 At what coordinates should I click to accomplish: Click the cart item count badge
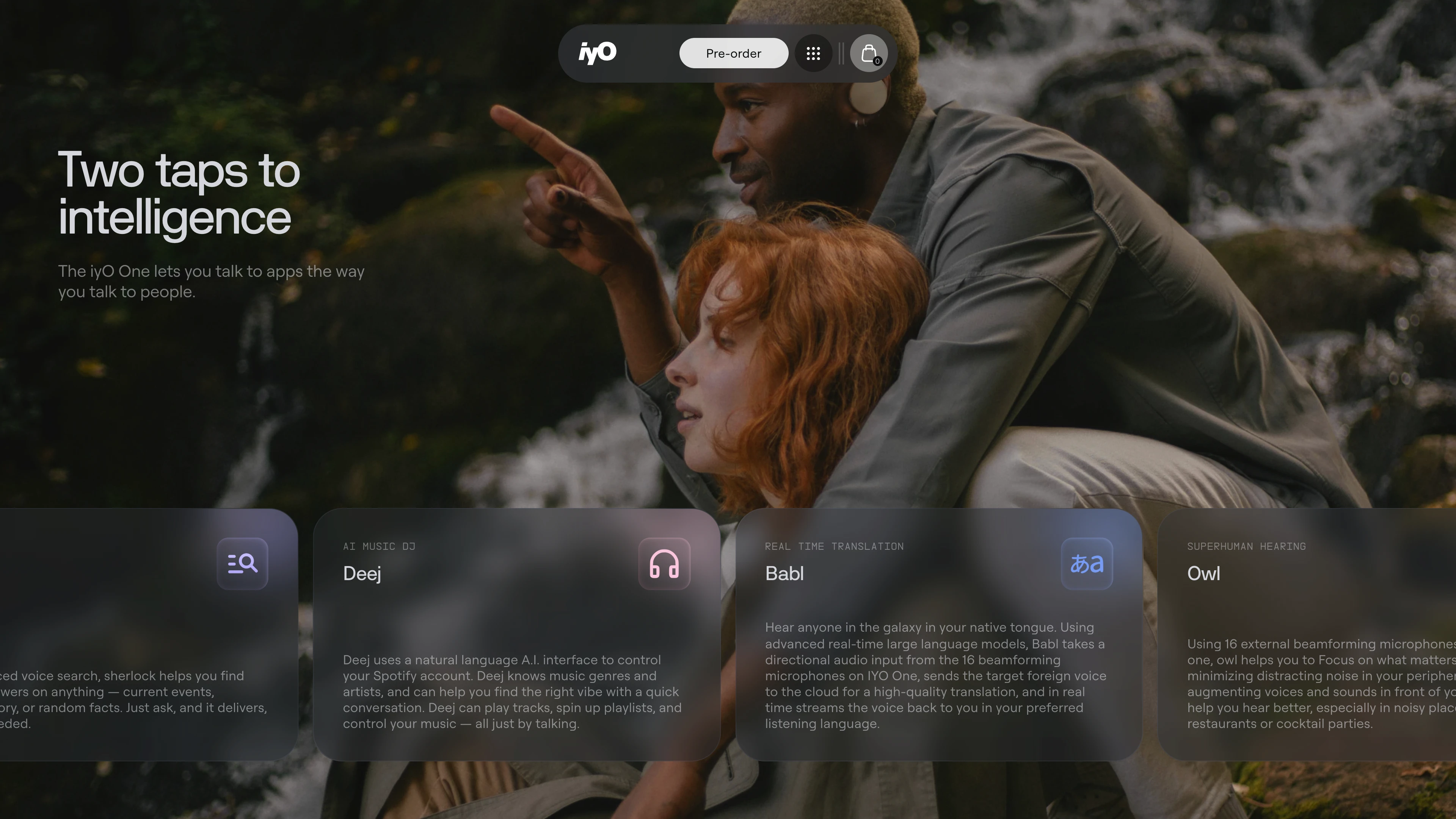(877, 61)
